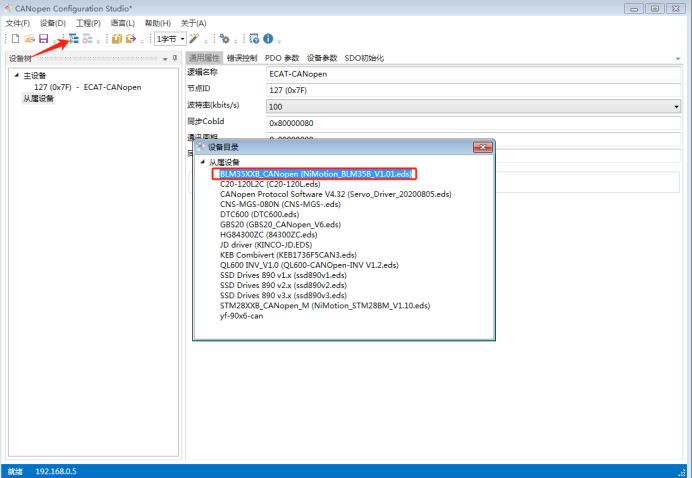The width and height of the screenshot is (692, 478).
Task: Select SSD Drives 890 v1.x entry
Action: pyautogui.click(x=283, y=275)
